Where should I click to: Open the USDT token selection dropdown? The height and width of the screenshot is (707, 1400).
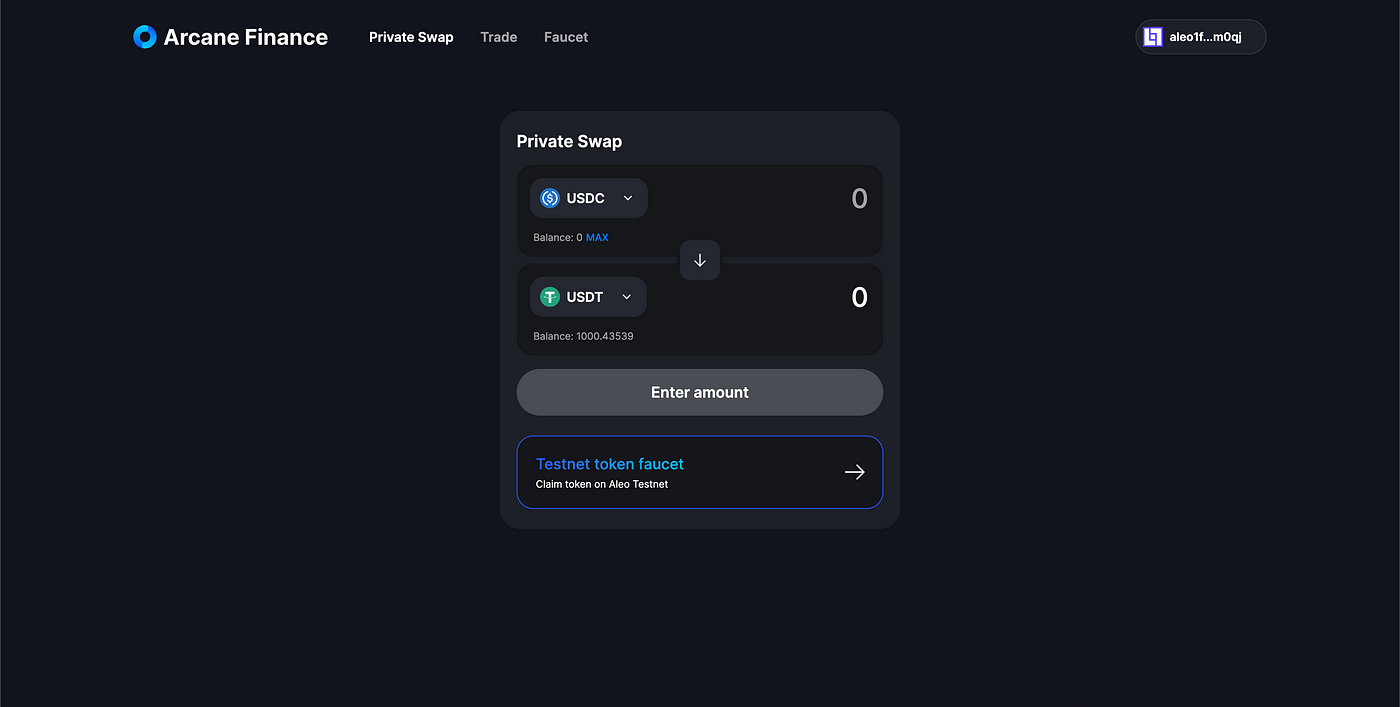click(588, 296)
